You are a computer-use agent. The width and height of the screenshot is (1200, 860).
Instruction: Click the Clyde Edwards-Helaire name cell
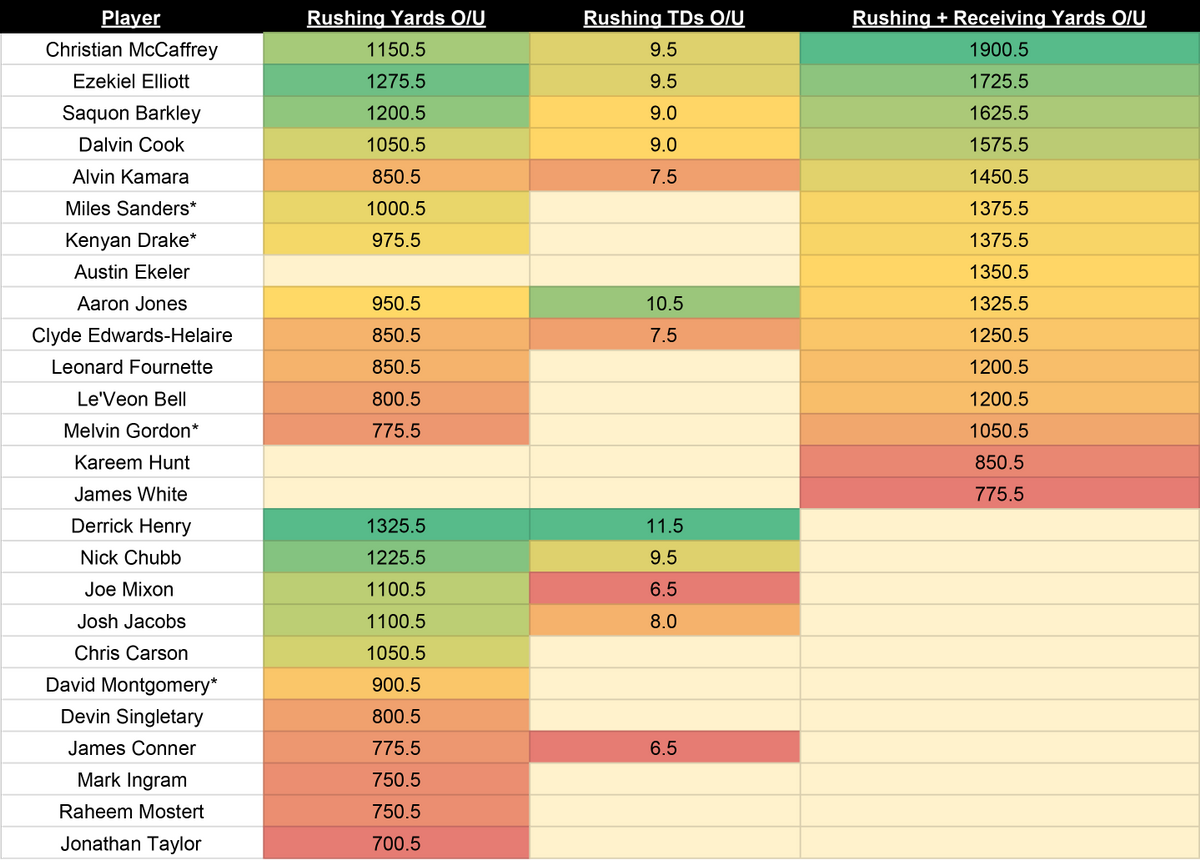pyautogui.click(x=131, y=335)
